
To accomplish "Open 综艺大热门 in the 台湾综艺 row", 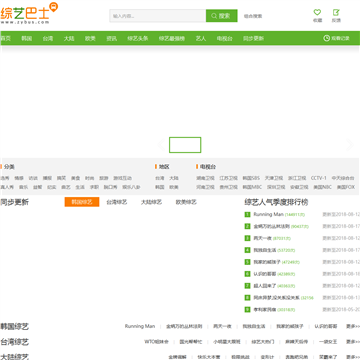I will click(x=263, y=342).
